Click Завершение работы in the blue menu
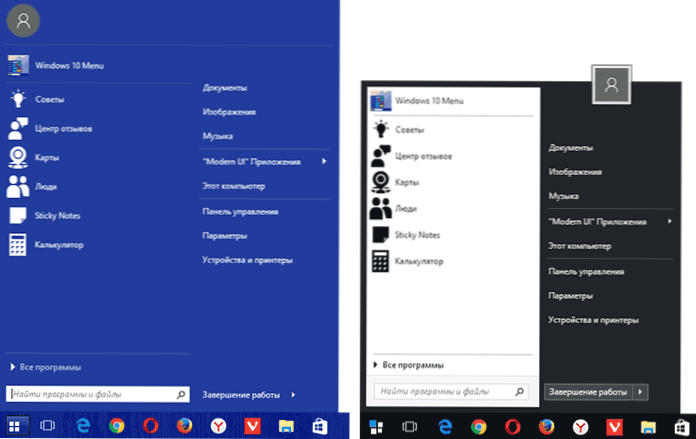Screen dimensions: 696x439 241,395
